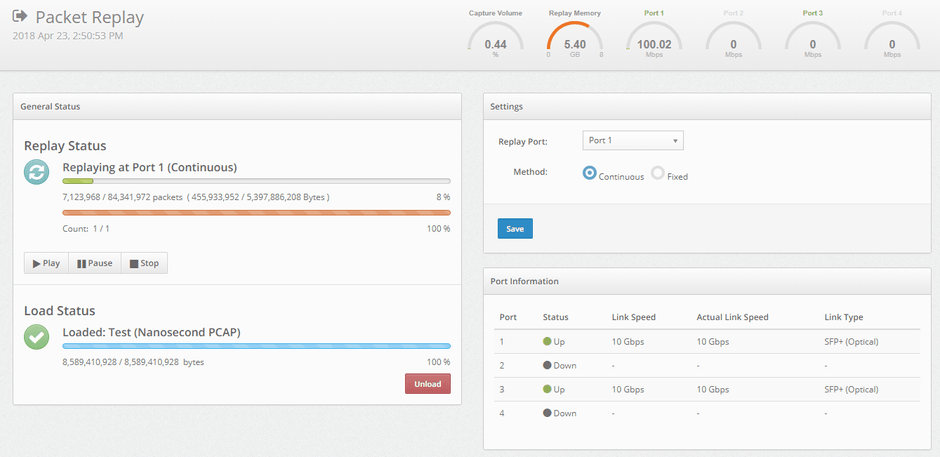Screen dimensions: 940x457
Task: Click the Port 1 throughput gauge
Action: point(654,37)
